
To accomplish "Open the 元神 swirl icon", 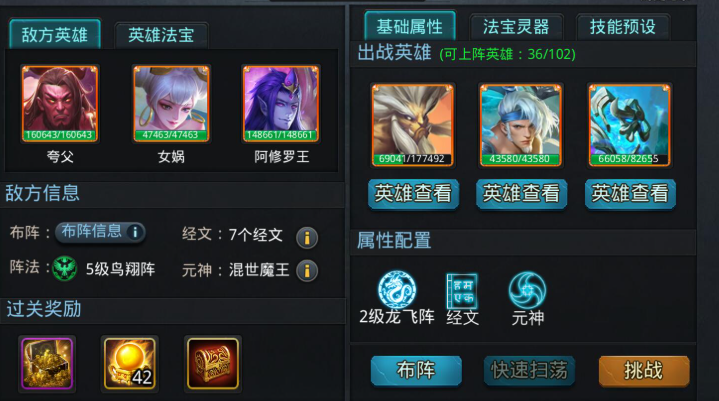I will coord(527,290).
